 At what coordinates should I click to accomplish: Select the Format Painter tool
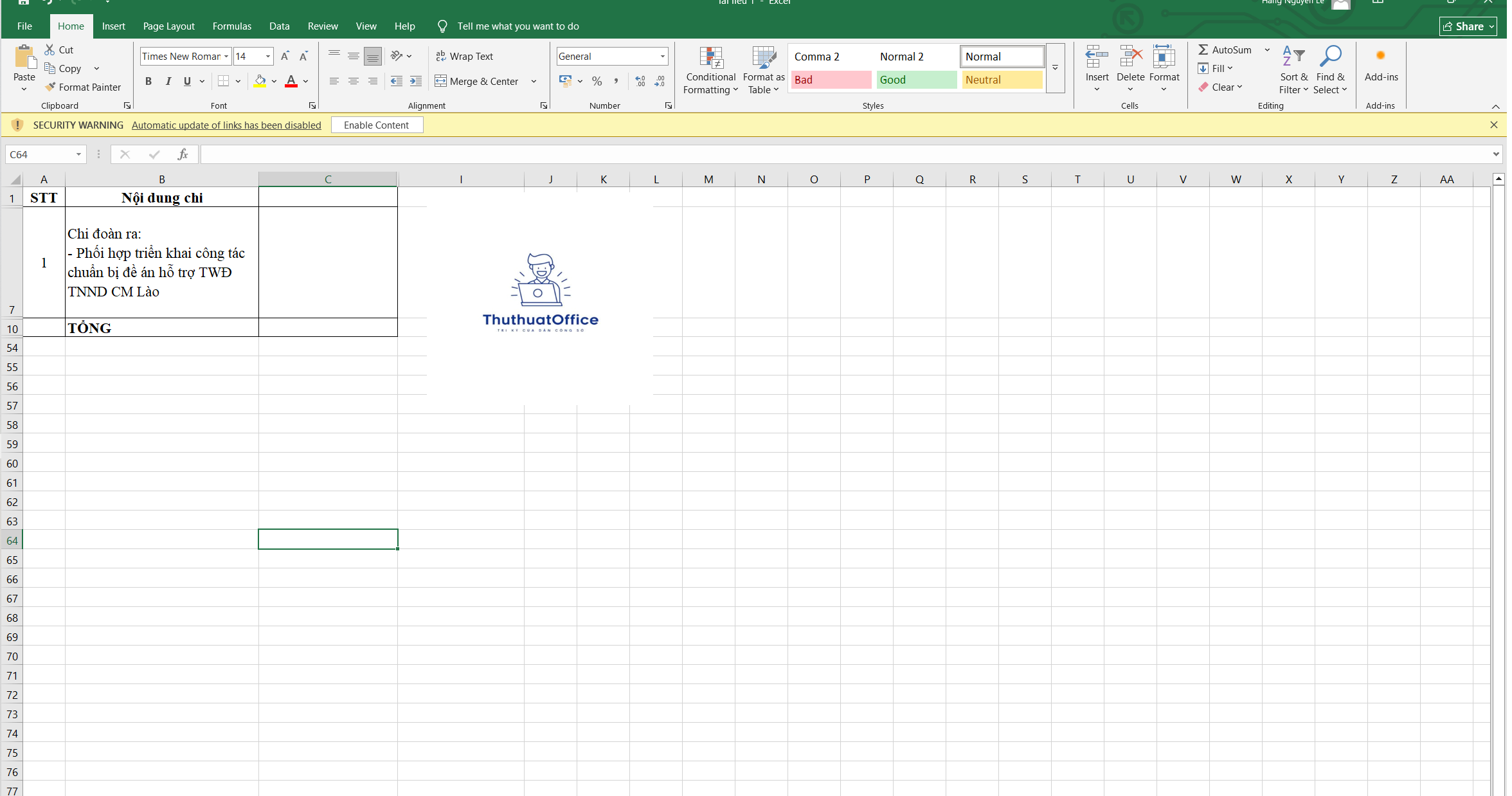(84, 87)
